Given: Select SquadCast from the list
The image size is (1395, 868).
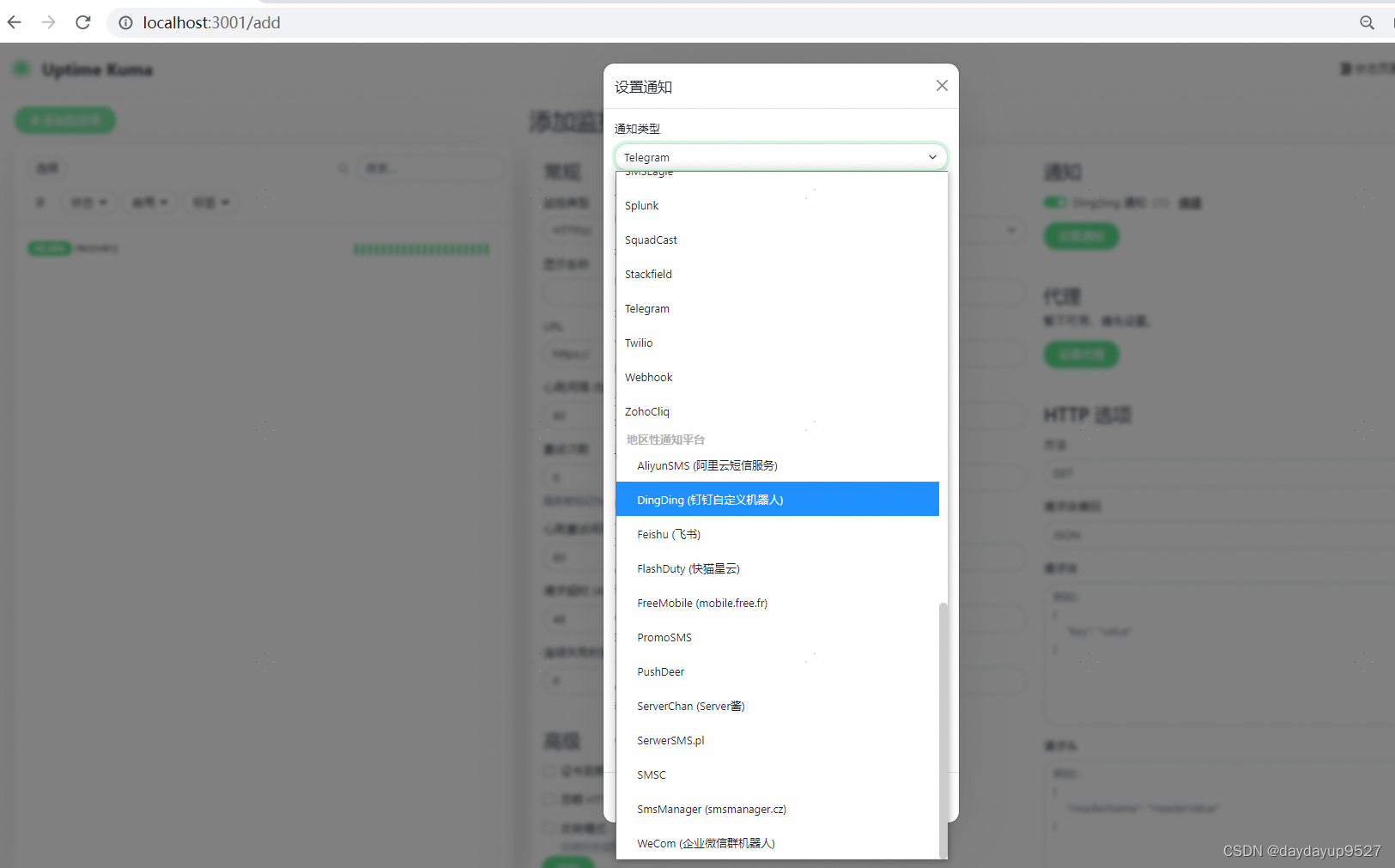Looking at the screenshot, I should 777,240.
